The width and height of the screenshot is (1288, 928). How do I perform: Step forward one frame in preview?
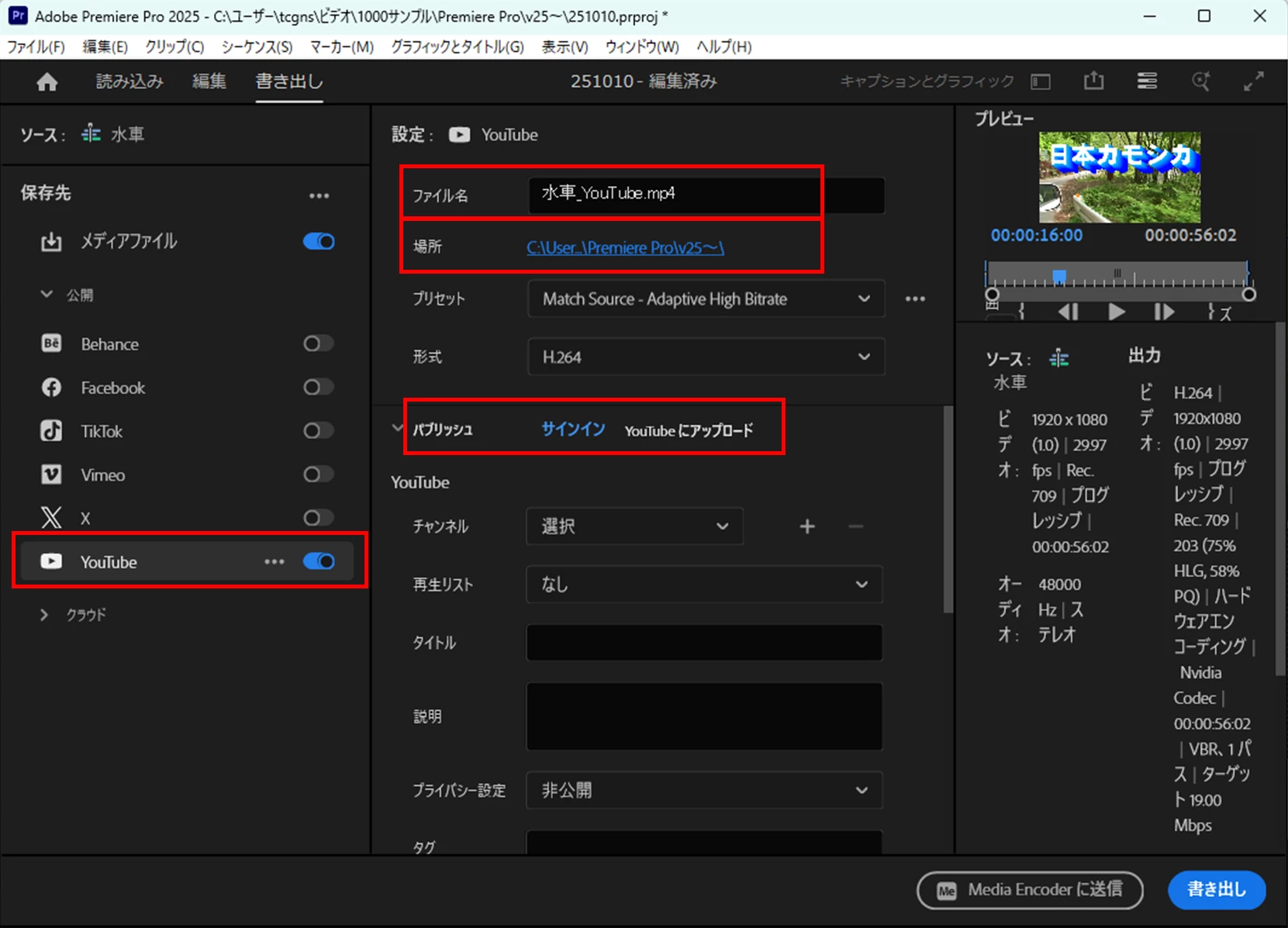click(1164, 312)
